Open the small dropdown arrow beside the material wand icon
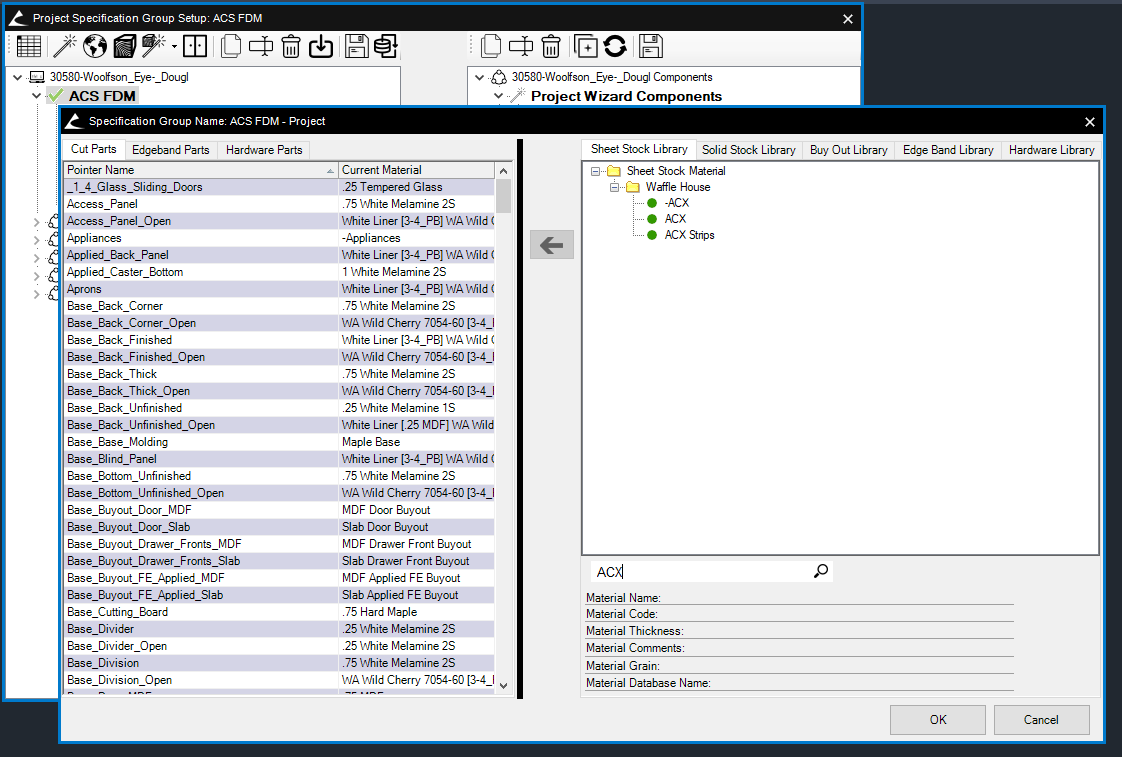Image resolution: width=1122 pixels, height=757 pixels. 174,47
